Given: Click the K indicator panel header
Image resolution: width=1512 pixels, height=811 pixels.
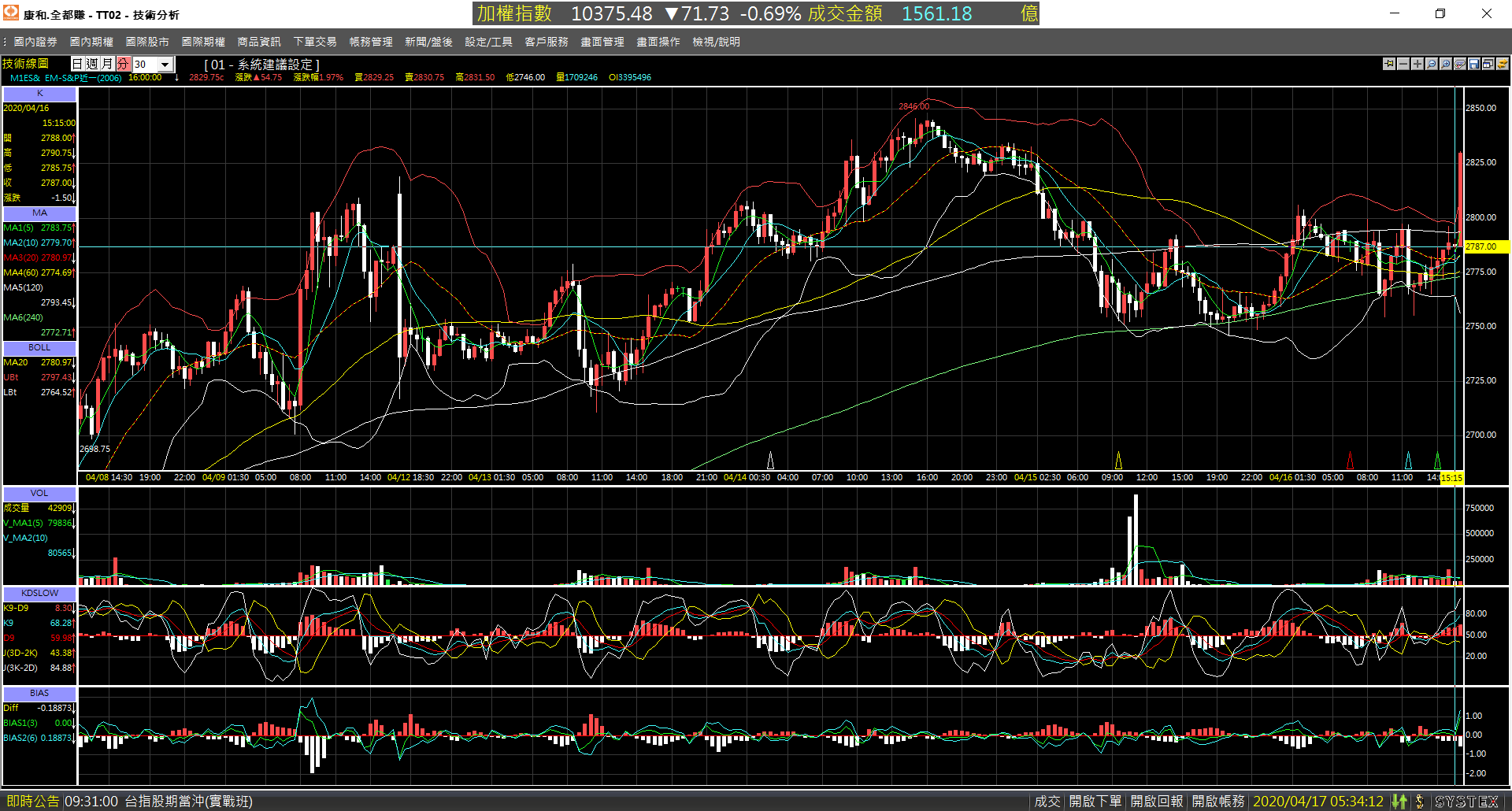Looking at the screenshot, I should (39, 94).
